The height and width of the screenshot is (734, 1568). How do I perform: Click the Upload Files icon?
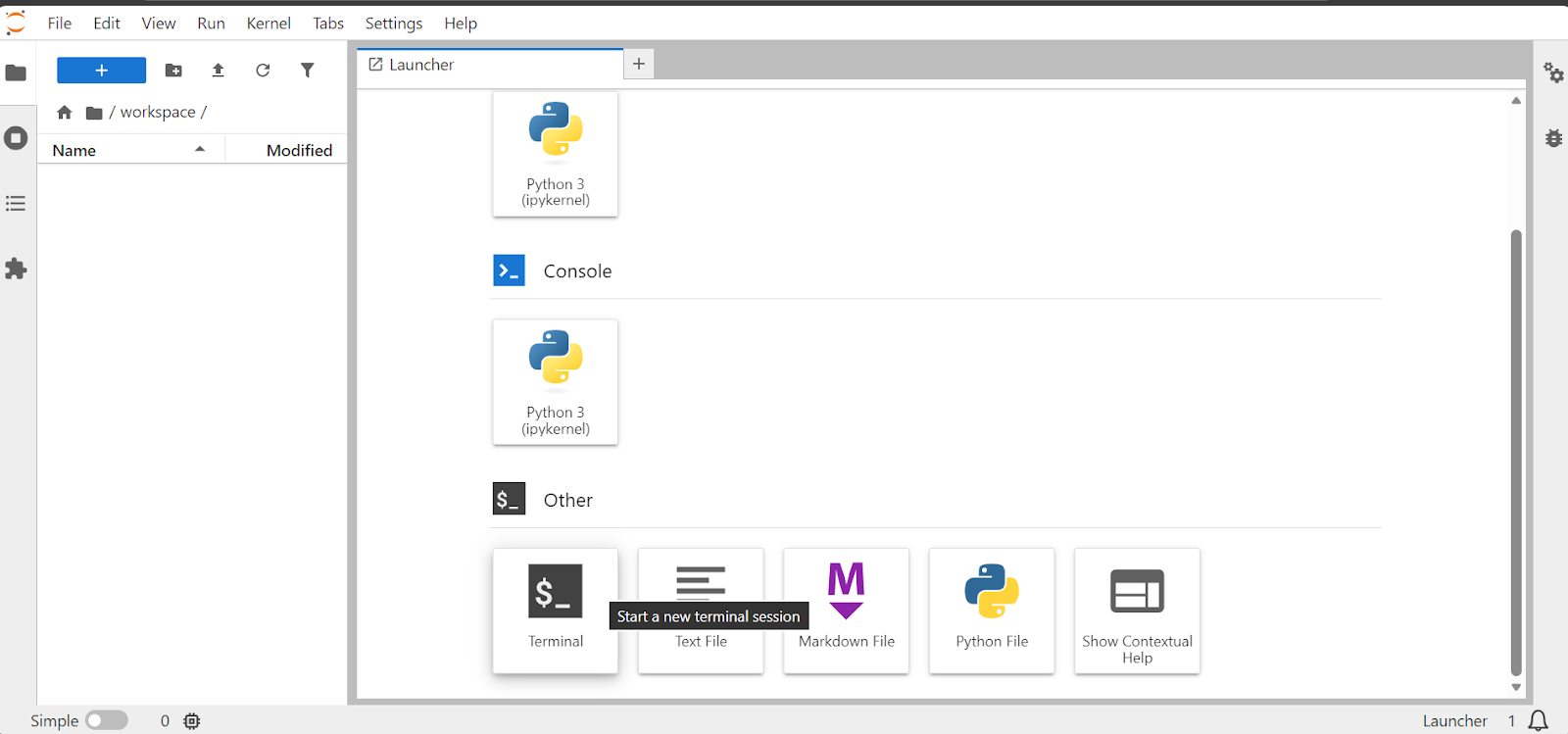[219, 71]
